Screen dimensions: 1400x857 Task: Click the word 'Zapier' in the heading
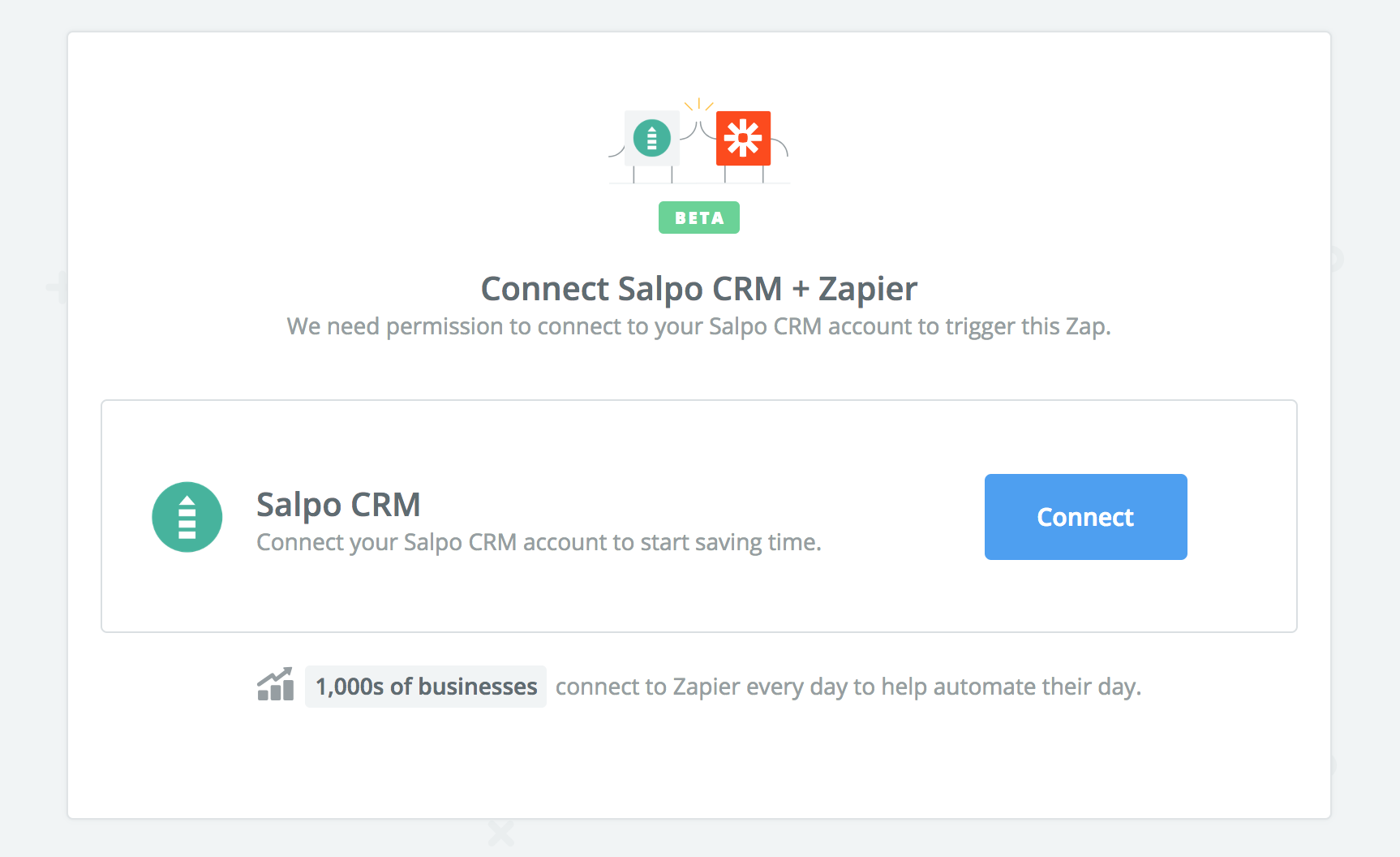(x=868, y=289)
